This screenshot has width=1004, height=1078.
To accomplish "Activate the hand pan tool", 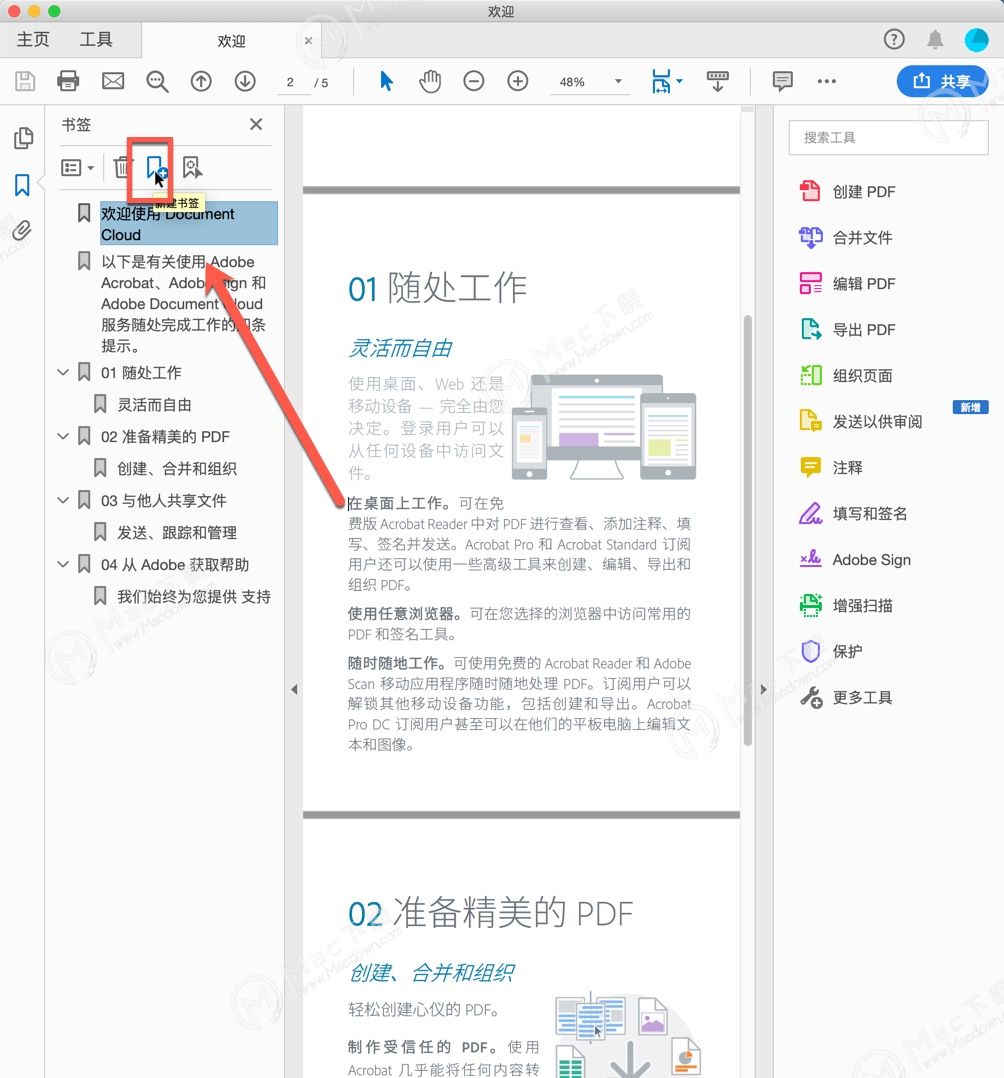I will pyautogui.click(x=430, y=81).
